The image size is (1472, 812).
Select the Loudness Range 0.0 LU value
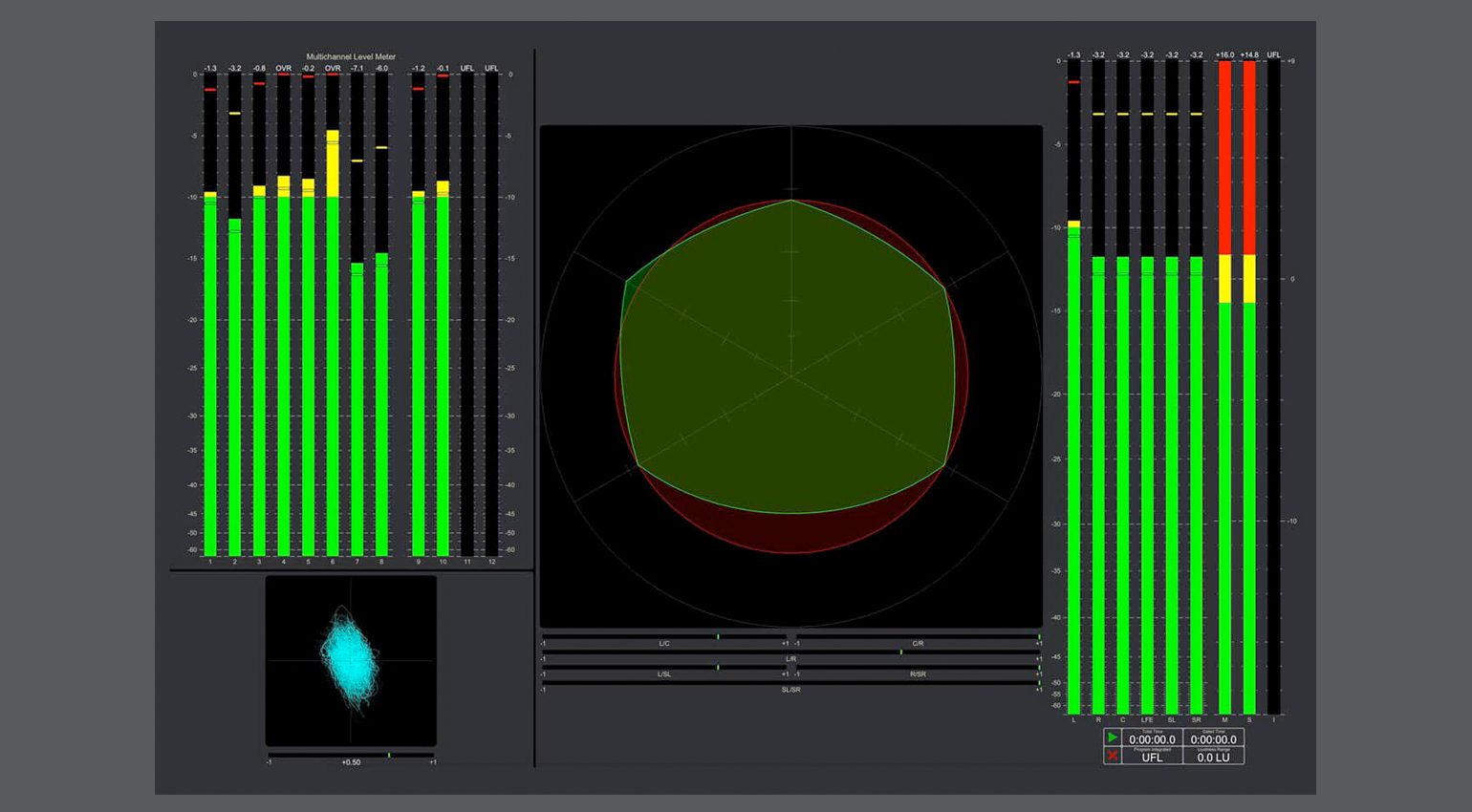click(1213, 756)
